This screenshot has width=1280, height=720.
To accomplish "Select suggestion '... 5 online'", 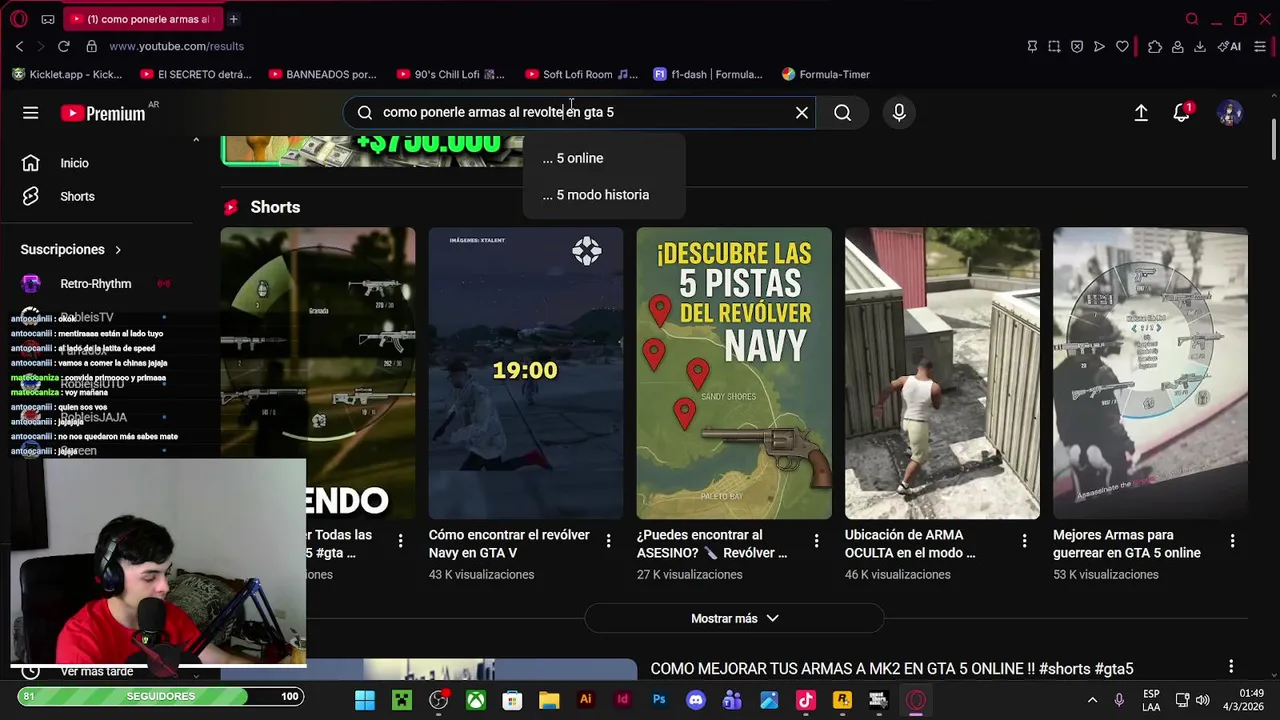I will 603,158.
